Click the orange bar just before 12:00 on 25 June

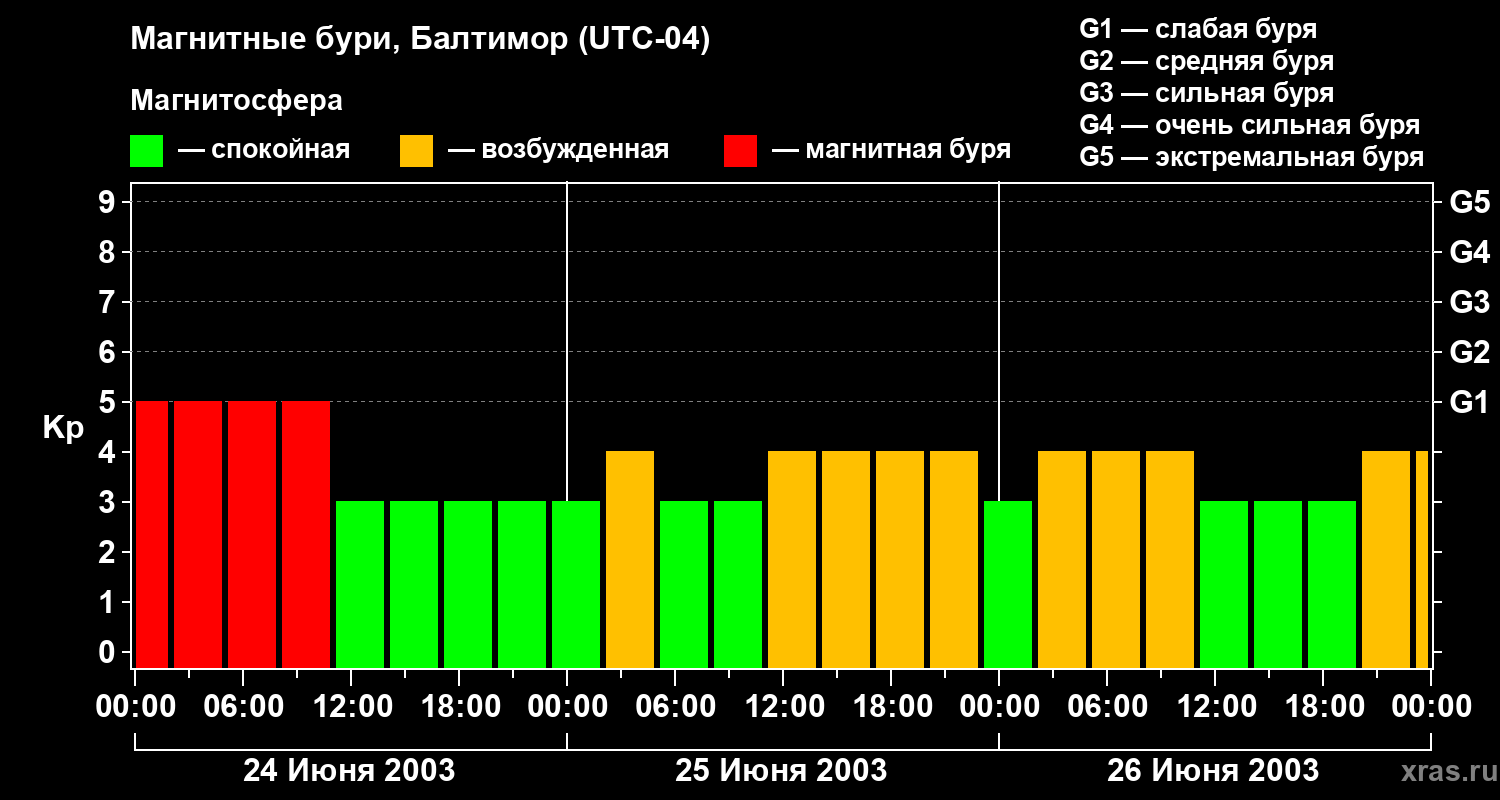(792, 559)
